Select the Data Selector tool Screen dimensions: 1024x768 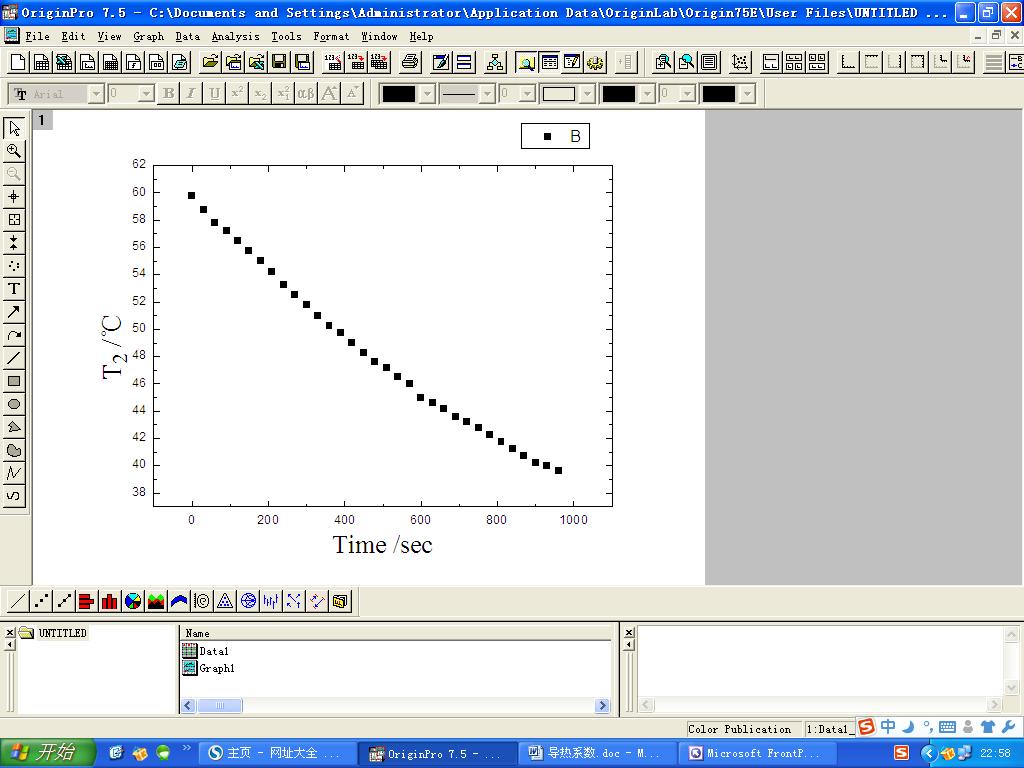[x=14, y=243]
